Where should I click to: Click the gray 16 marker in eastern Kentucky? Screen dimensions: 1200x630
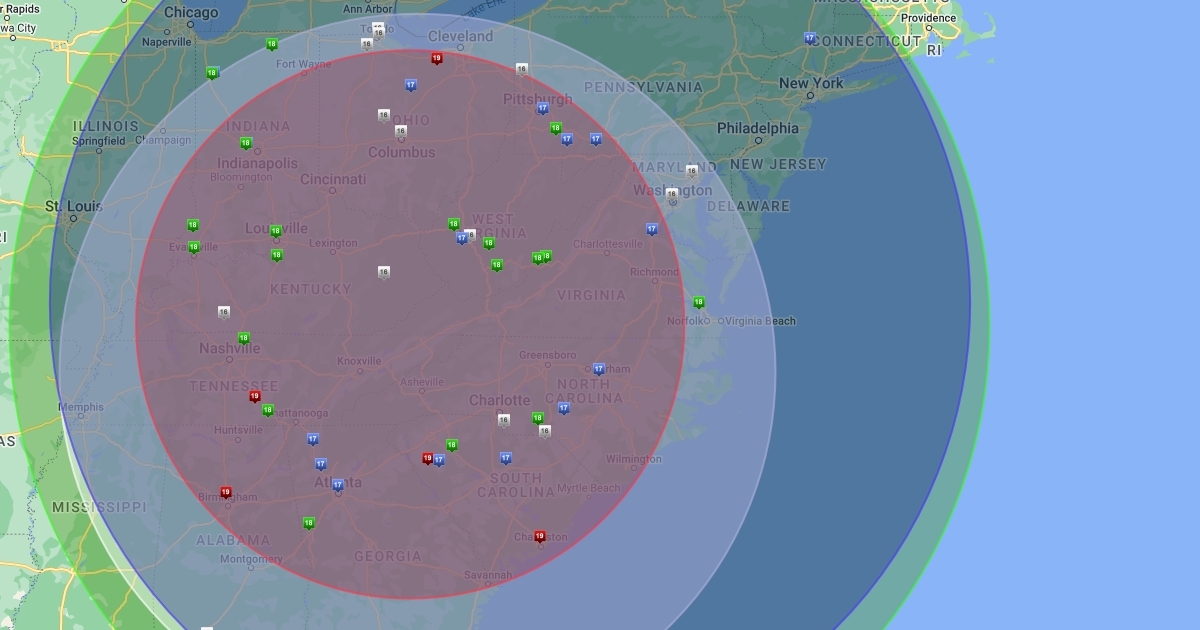coord(384,272)
